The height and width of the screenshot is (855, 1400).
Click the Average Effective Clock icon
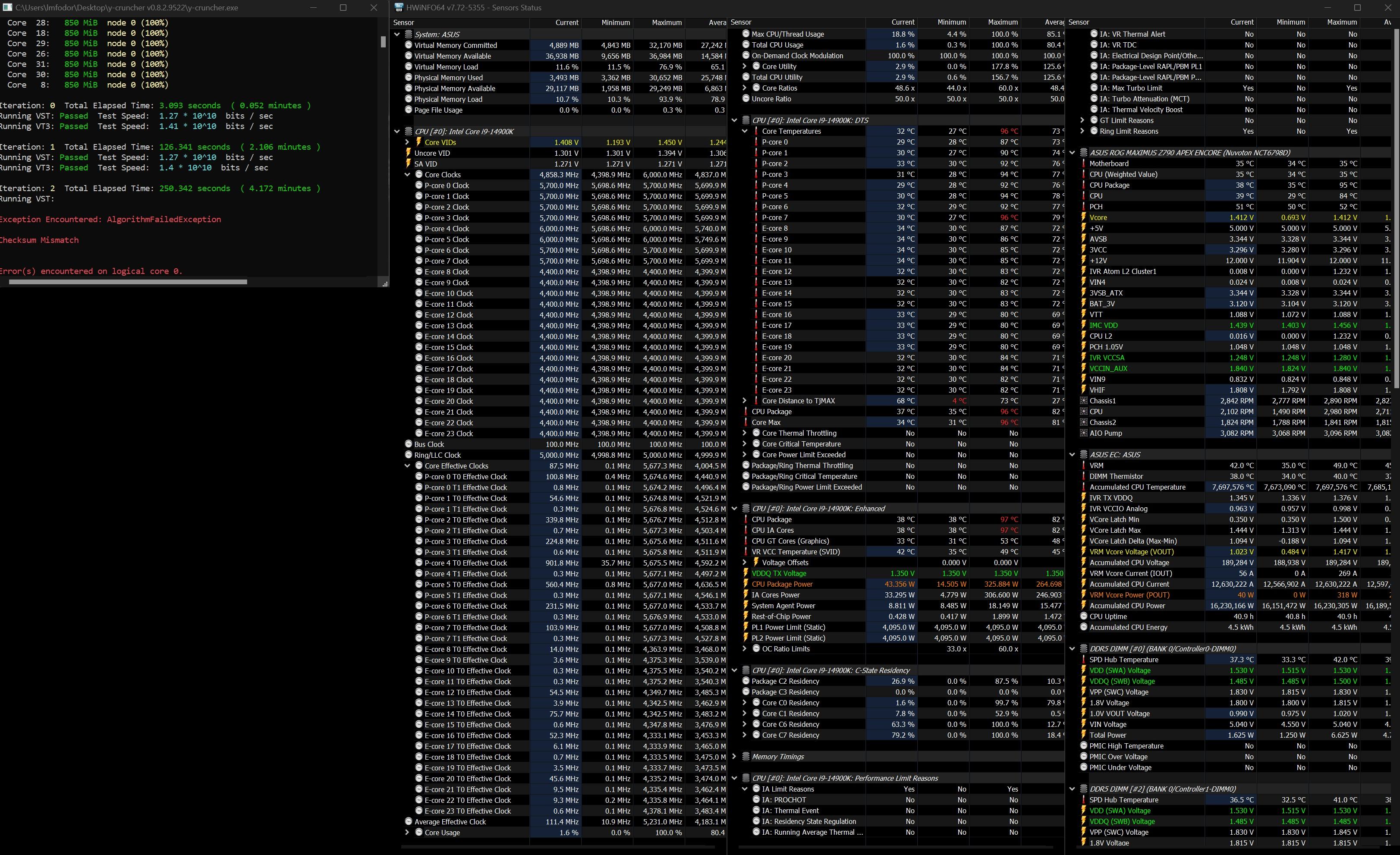coord(408,822)
